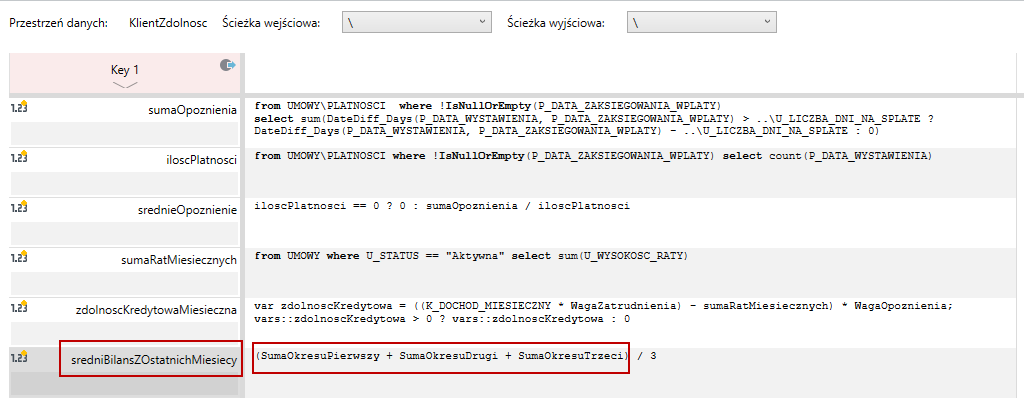Select the zdolnoscKredytowaMiesieczna row name

click(x=156, y=310)
